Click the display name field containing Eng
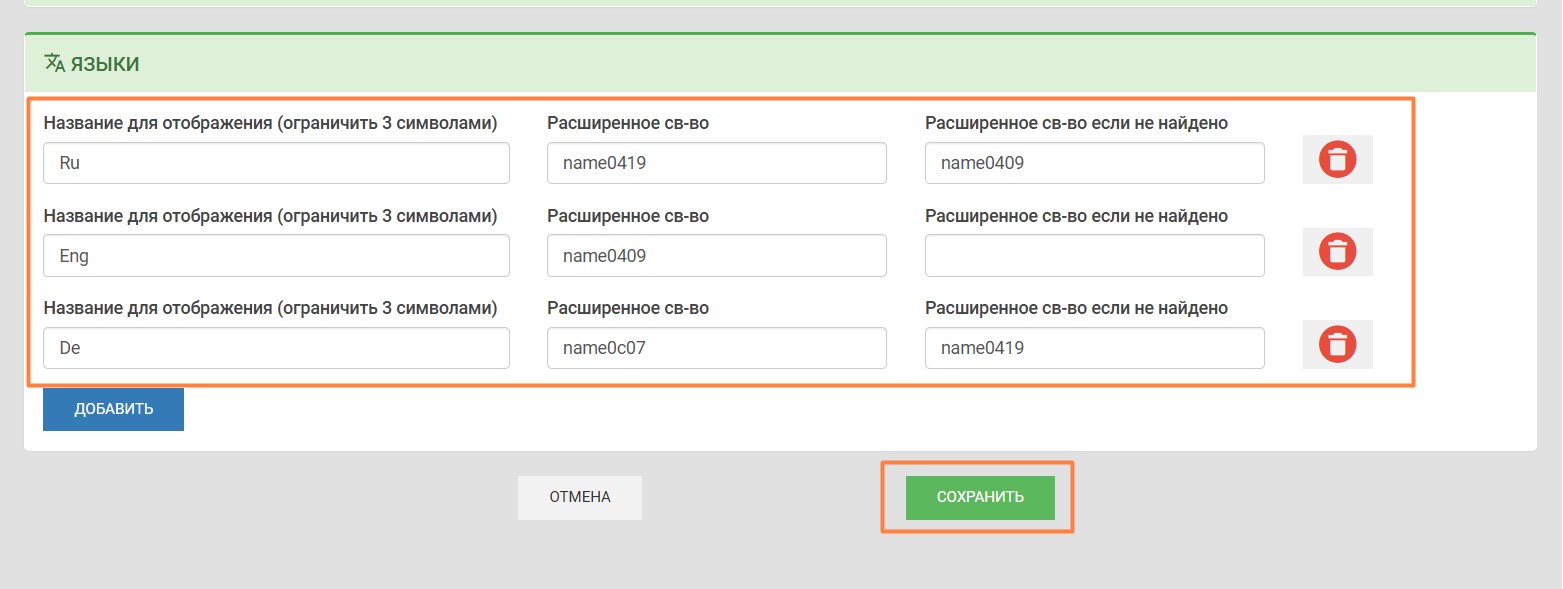The width and height of the screenshot is (1563, 589). [276, 256]
